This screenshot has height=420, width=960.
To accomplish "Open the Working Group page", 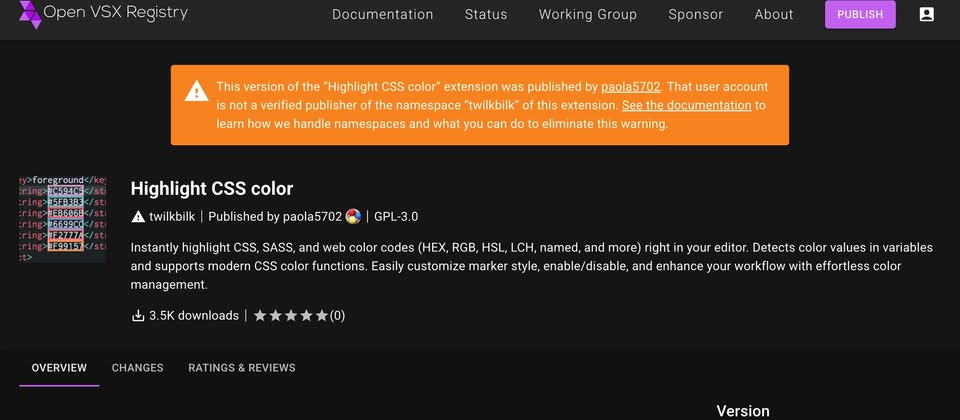I will click(x=587, y=14).
